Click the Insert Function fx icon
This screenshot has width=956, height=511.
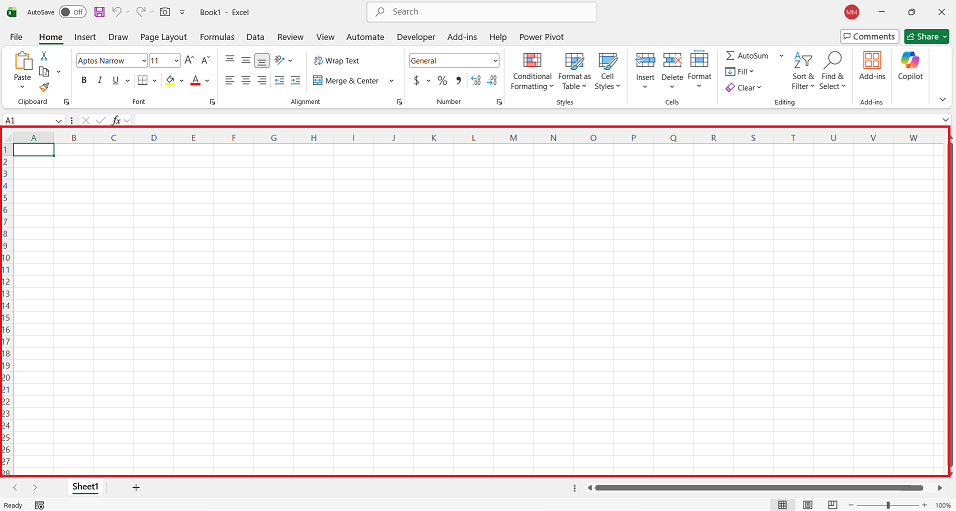click(x=116, y=121)
